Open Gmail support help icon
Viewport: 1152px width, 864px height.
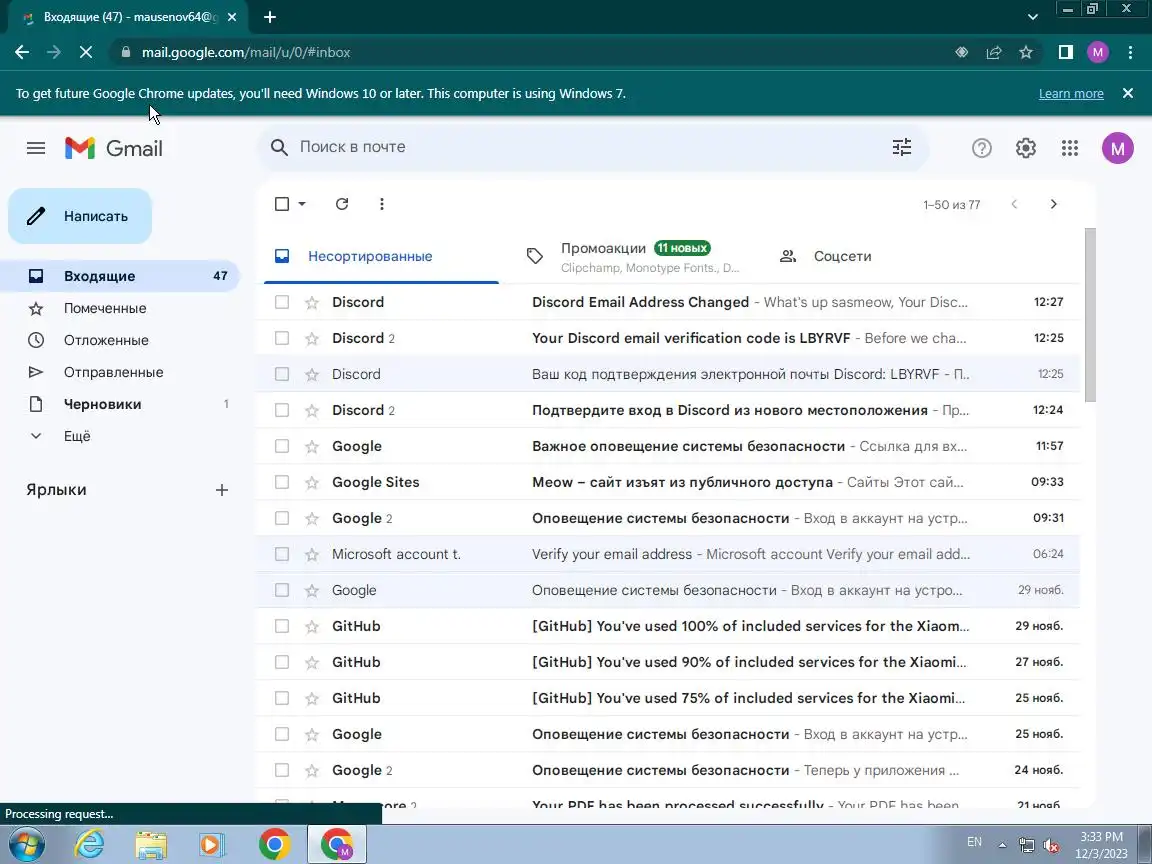(982, 148)
